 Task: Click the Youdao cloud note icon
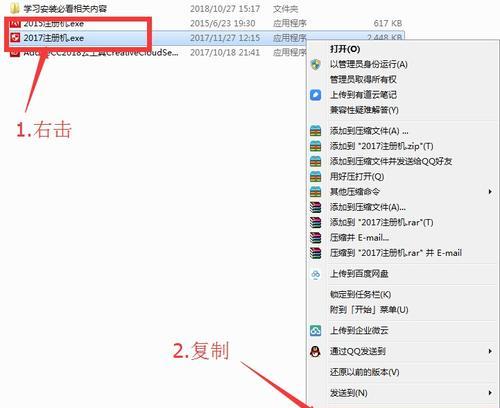(x=315, y=95)
